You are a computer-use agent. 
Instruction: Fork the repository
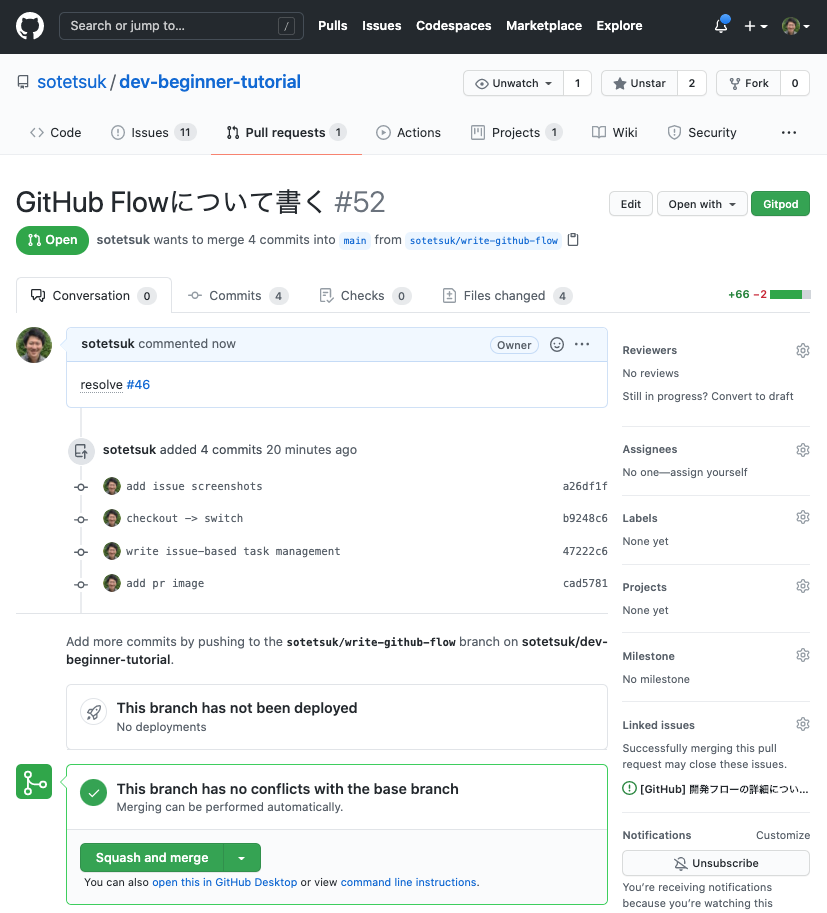tap(748, 83)
